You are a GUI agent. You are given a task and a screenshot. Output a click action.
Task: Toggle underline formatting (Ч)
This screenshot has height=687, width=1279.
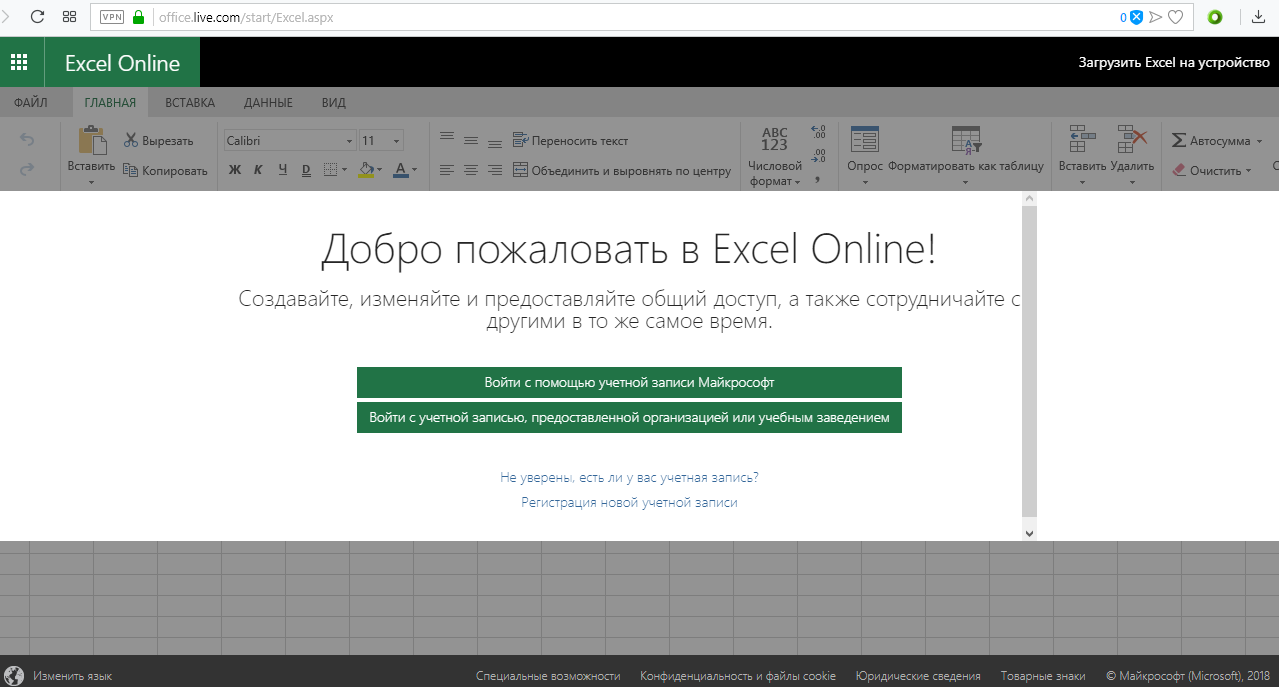[x=283, y=170]
